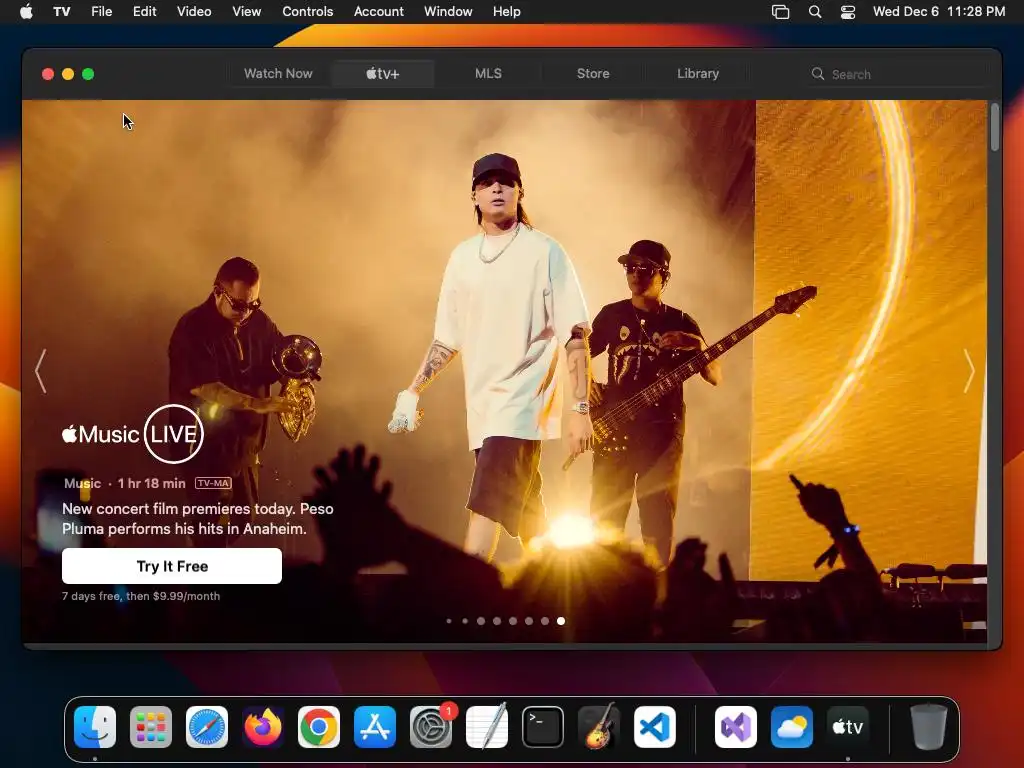Switch to the MLS tab
1024x768 pixels.
pos(488,74)
